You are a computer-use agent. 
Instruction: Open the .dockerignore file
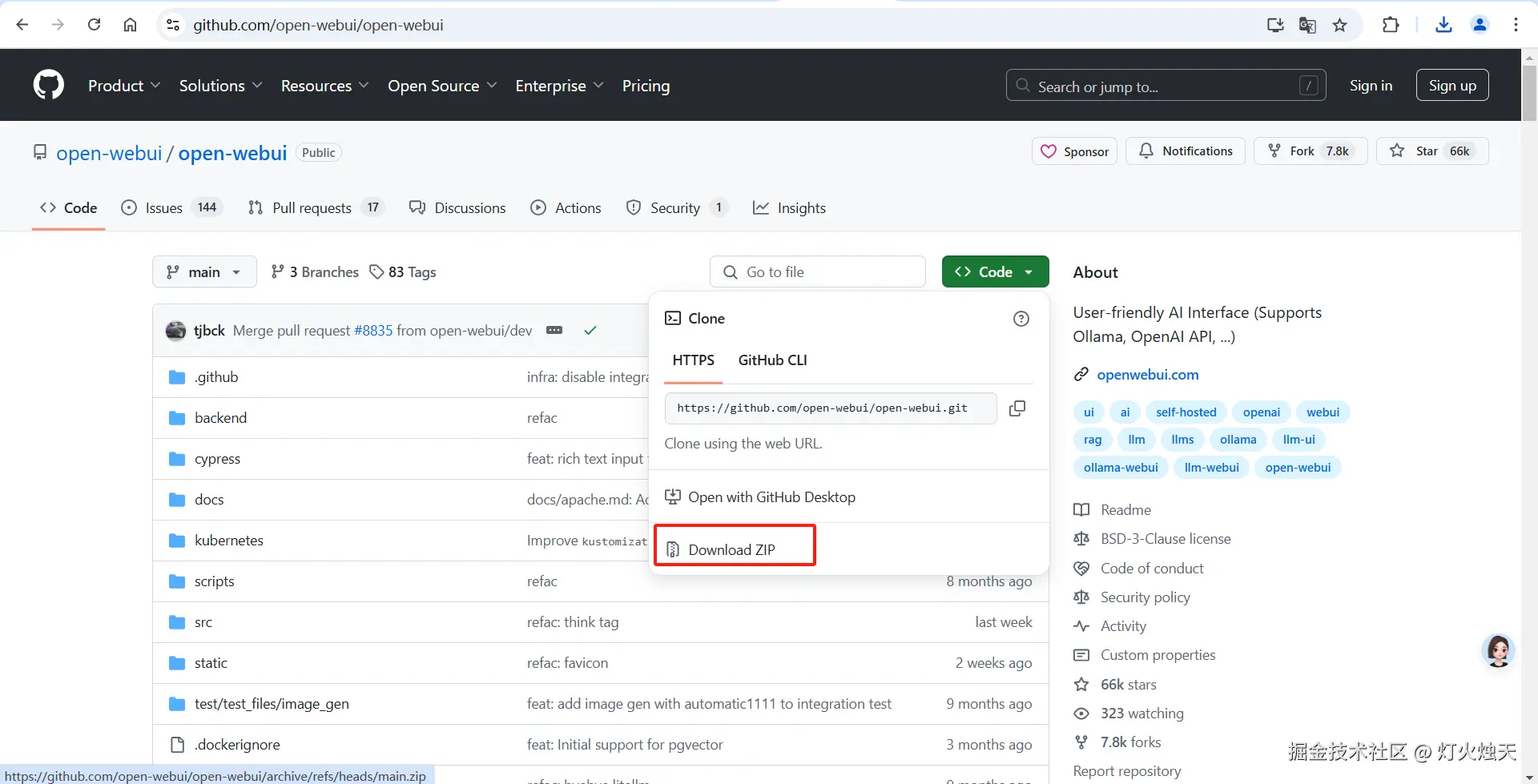click(237, 745)
